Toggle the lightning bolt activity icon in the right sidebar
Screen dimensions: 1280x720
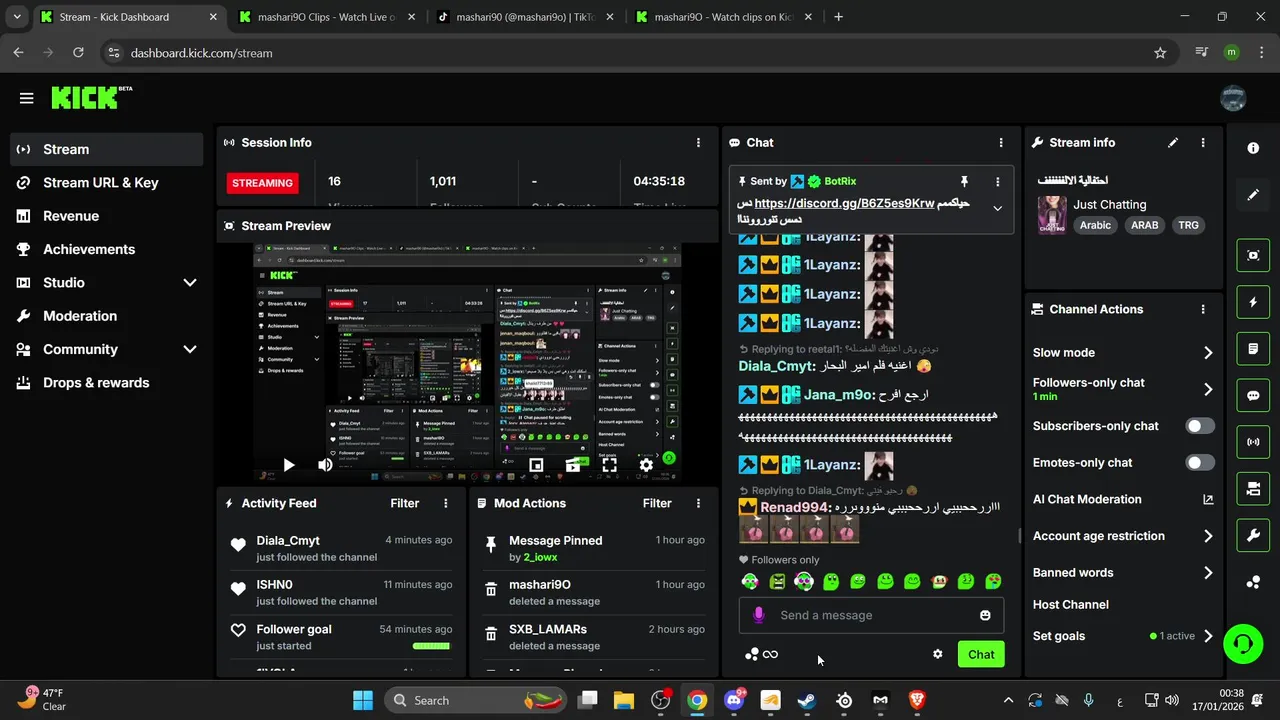click(x=1253, y=302)
